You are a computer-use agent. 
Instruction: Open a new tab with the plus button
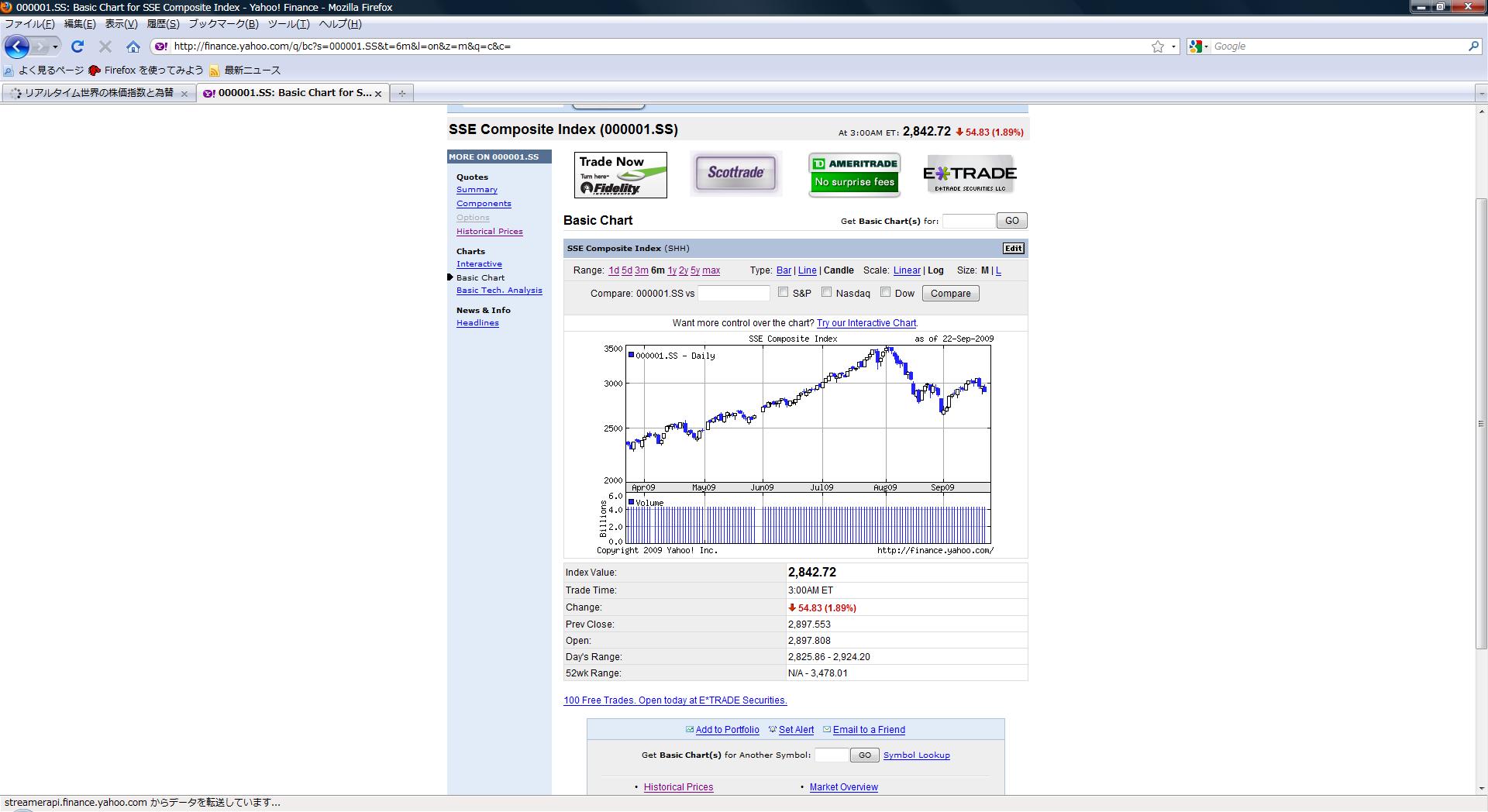(401, 93)
